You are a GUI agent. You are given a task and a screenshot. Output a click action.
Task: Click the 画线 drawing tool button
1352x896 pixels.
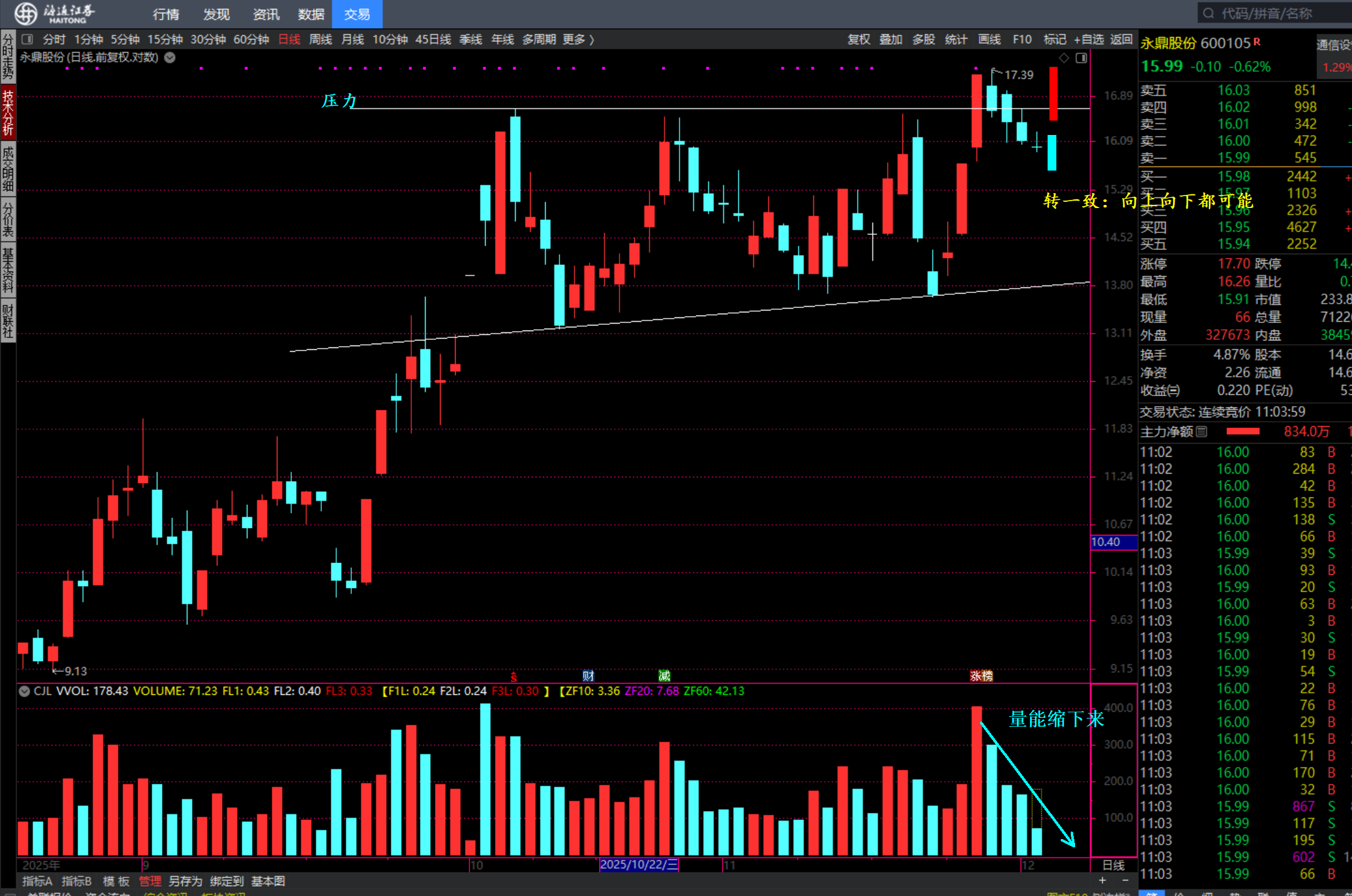989,39
